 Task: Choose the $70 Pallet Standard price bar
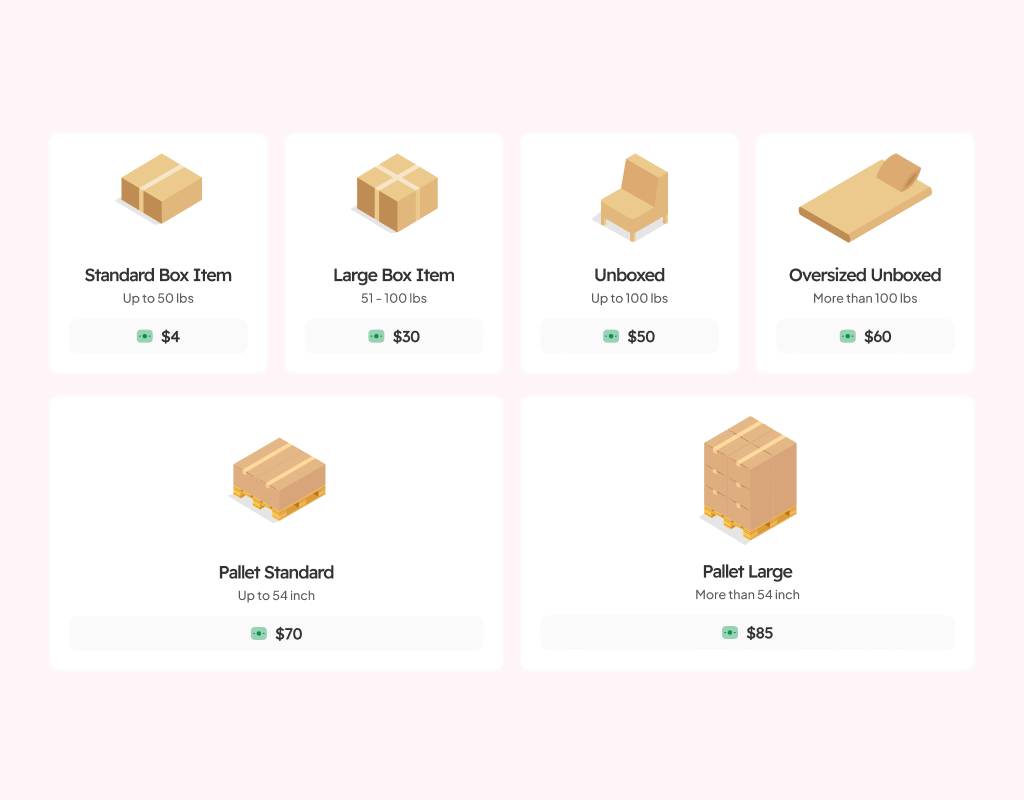click(276, 634)
